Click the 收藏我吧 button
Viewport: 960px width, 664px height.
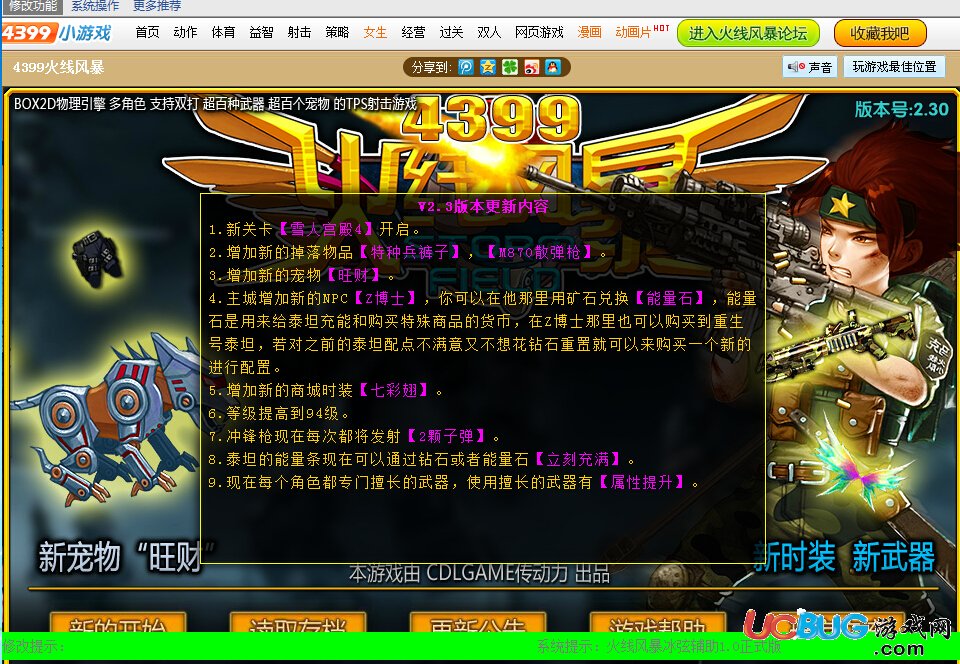pyautogui.click(x=880, y=33)
